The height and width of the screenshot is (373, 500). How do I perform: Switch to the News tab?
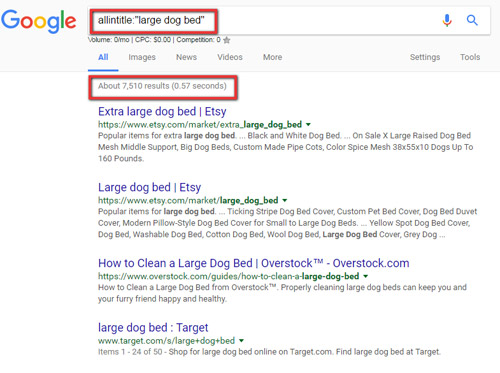coord(186,57)
